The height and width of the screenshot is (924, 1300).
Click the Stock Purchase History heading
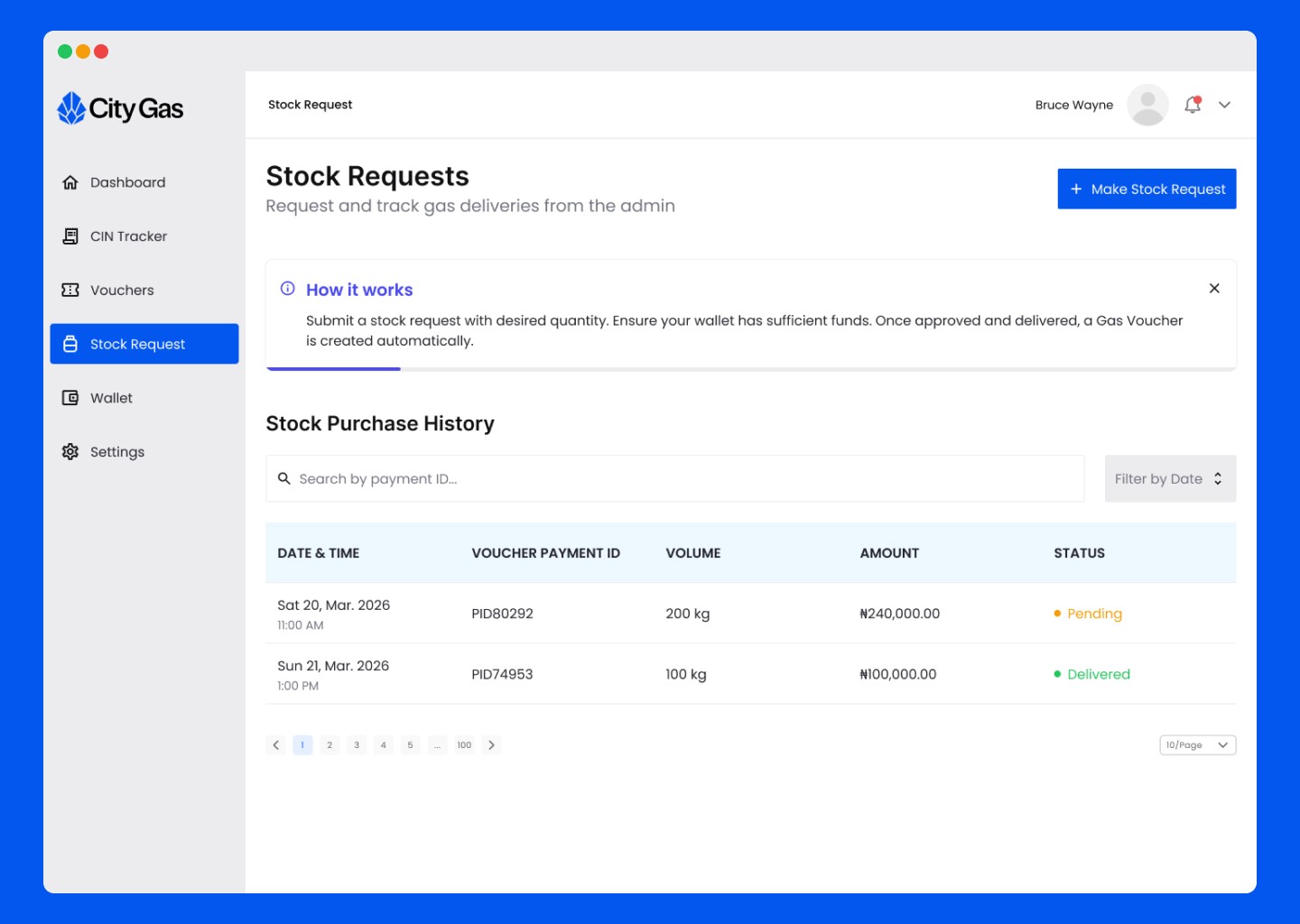tap(380, 423)
